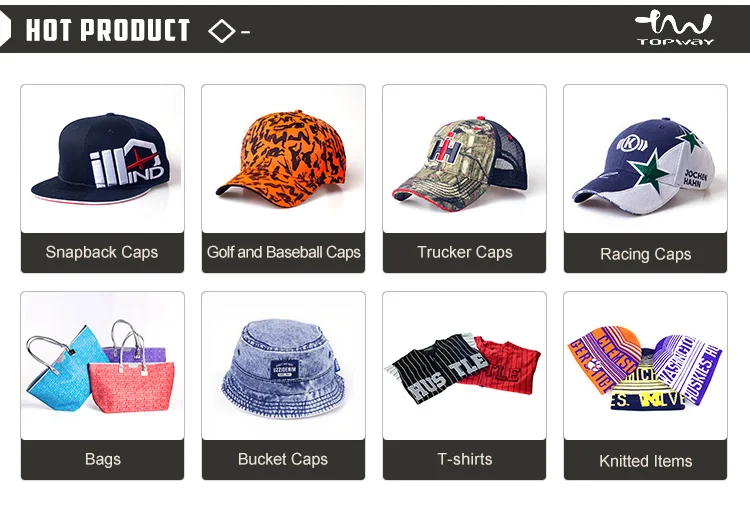Image resolution: width=750 pixels, height=510 pixels.
Task: Choose the Knitted Items category label
Action: pyautogui.click(x=645, y=460)
